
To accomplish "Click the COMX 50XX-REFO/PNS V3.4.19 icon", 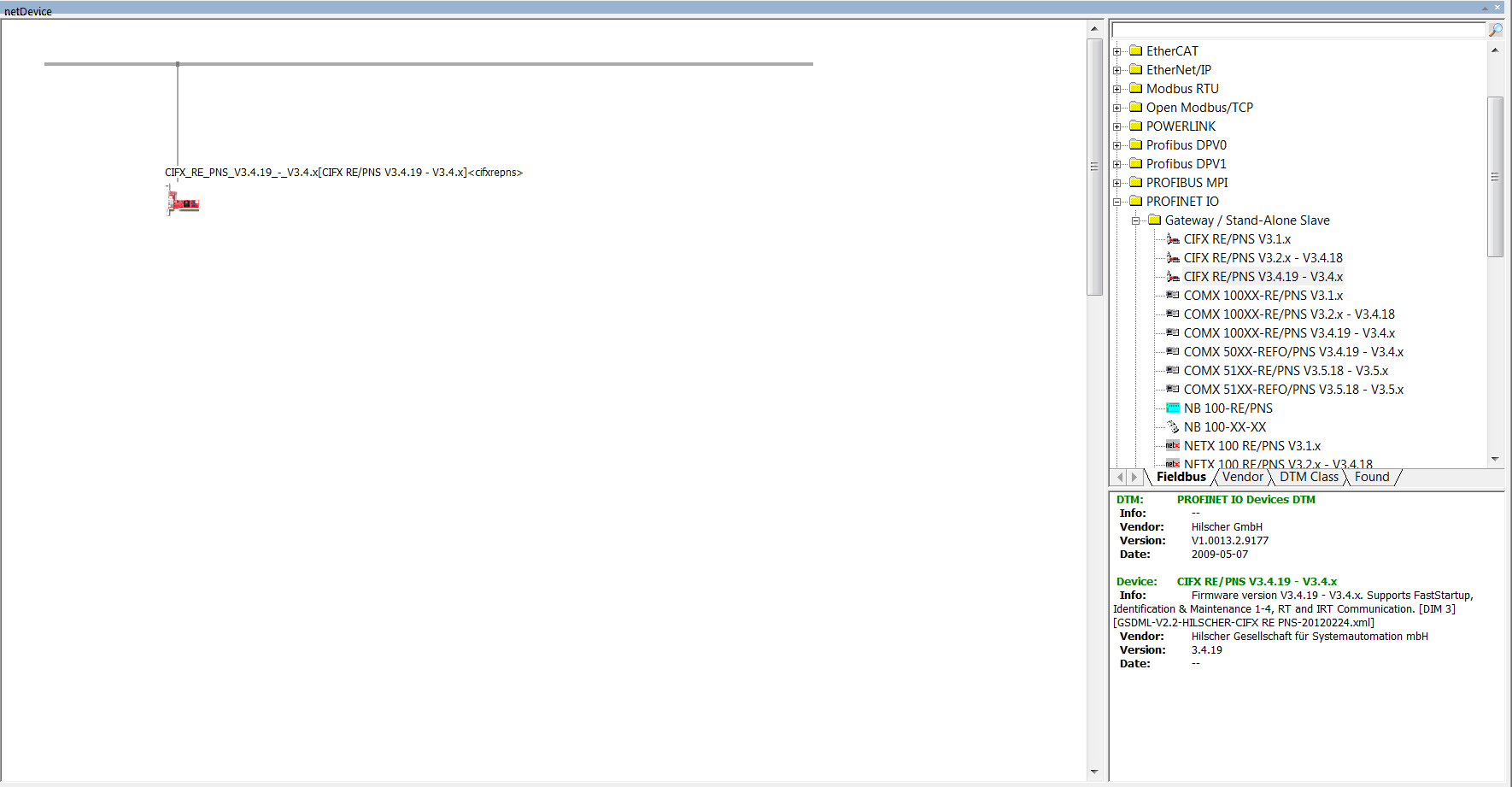I will 1173,351.
